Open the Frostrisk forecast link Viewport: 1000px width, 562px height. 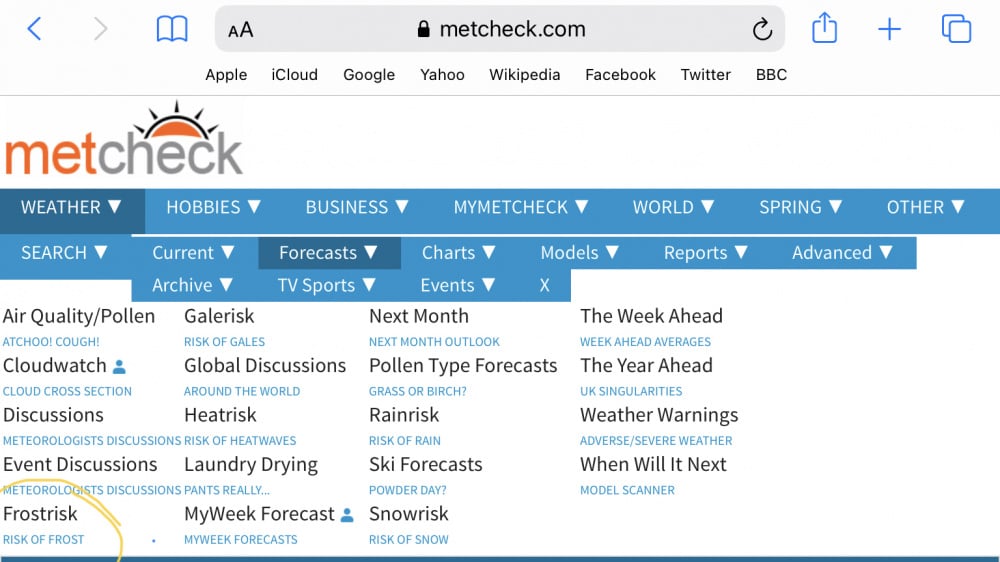(x=40, y=514)
